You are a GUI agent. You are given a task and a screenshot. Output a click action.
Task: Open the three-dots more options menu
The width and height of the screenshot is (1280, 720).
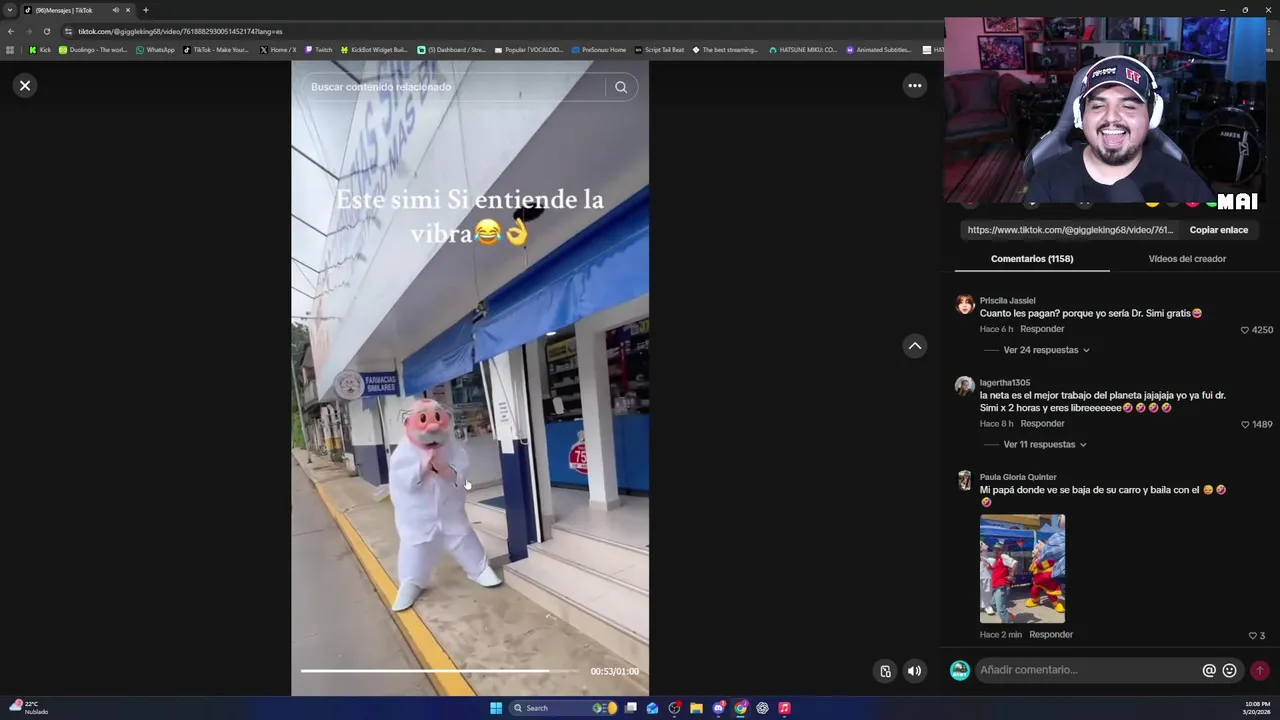(x=914, y=86)
